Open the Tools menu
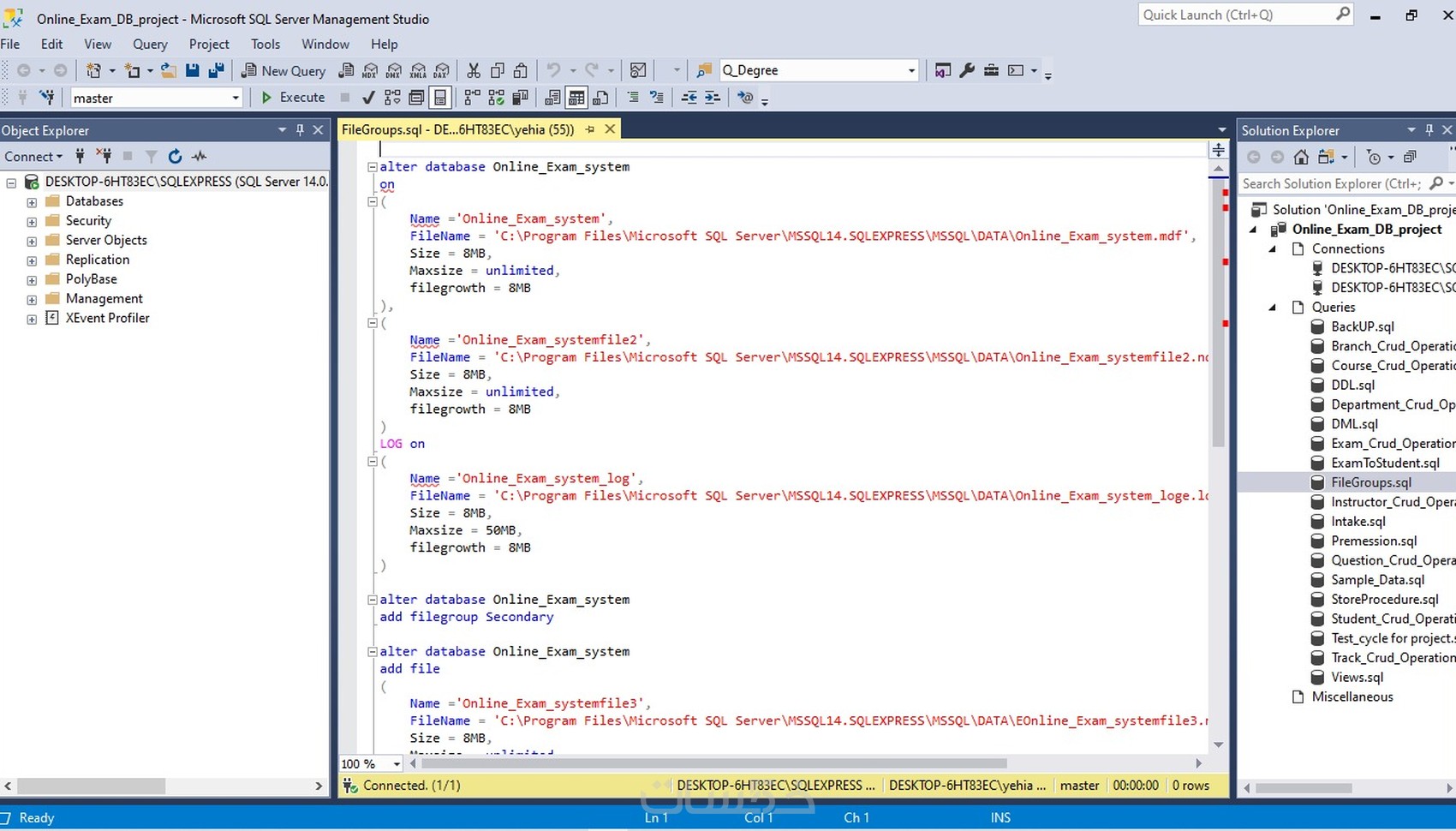Screen dimensions: 1456x831 tap(266, 44)
